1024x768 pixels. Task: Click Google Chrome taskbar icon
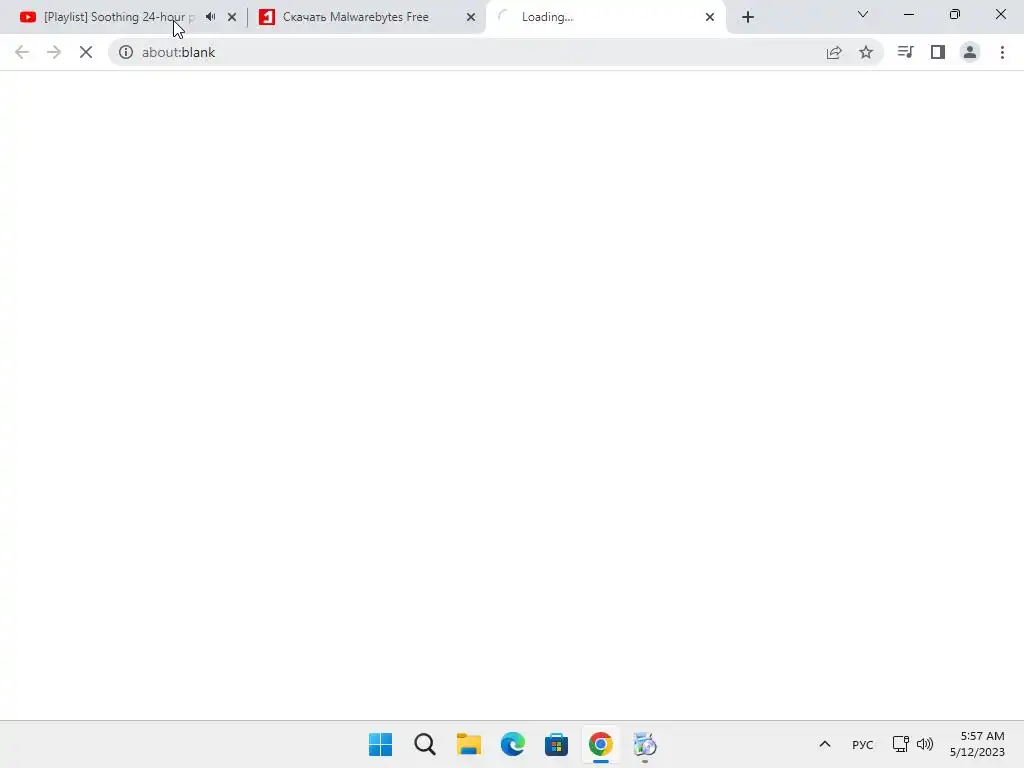[x=601, y=744]
